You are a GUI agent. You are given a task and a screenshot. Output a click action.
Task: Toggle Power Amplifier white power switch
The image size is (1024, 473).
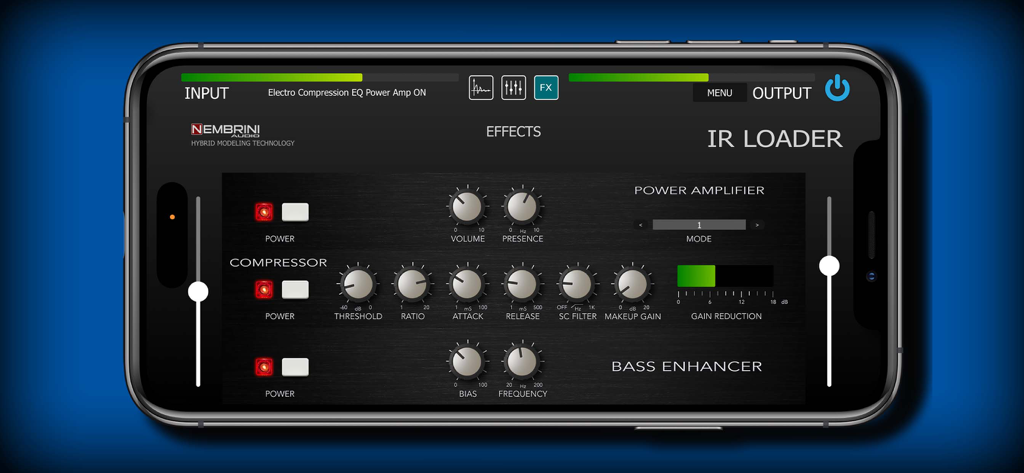295,212
